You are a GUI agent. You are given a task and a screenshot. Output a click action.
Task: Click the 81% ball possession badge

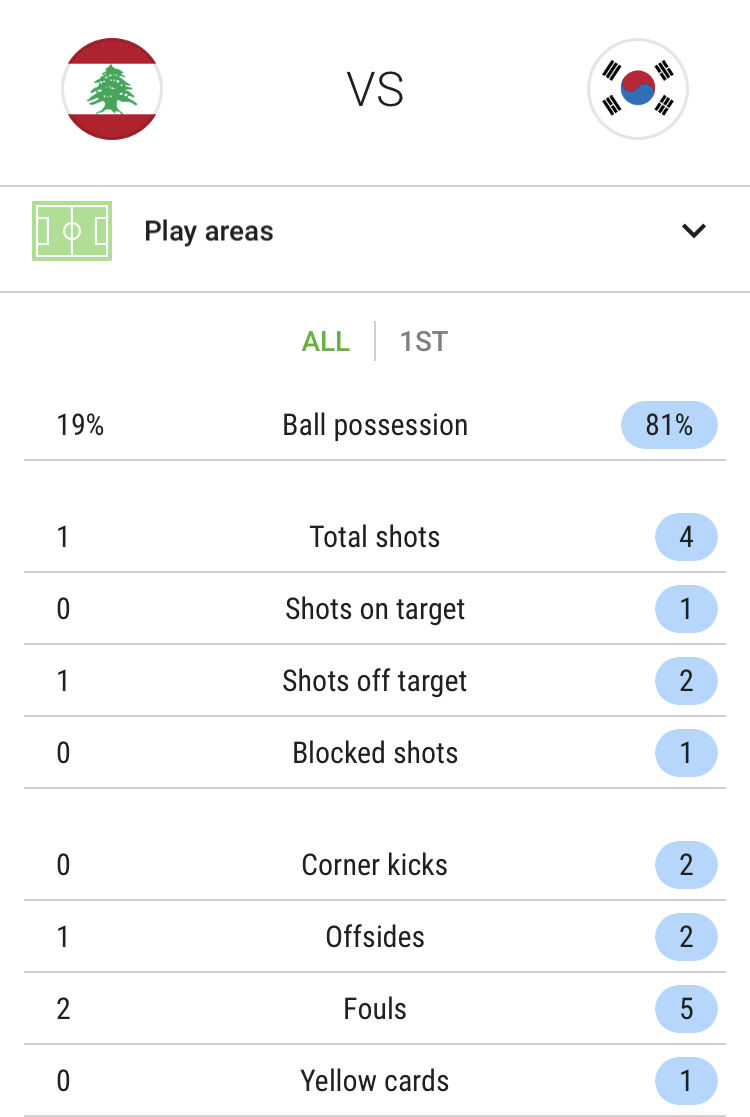pos(669,425)
